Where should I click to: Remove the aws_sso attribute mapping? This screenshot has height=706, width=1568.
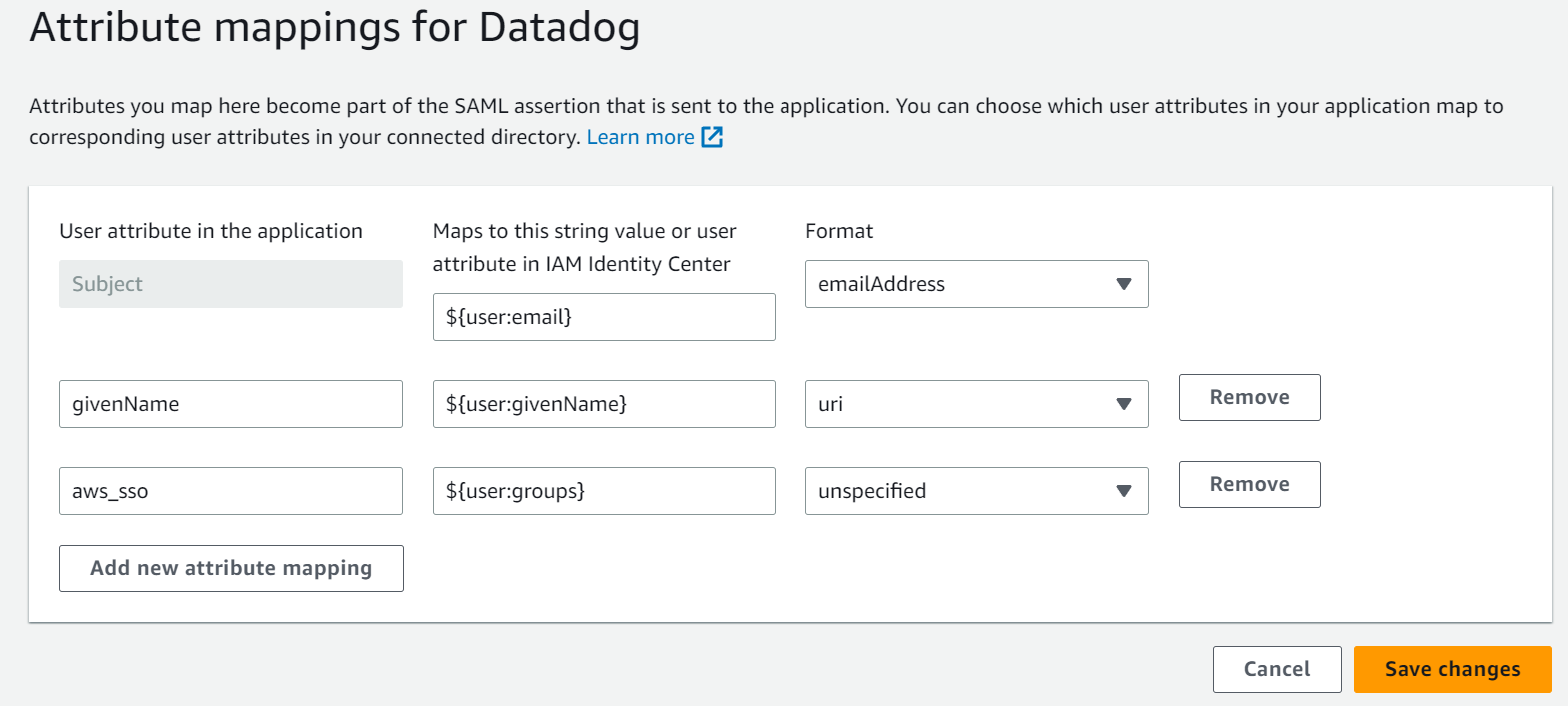[1249, 484]
